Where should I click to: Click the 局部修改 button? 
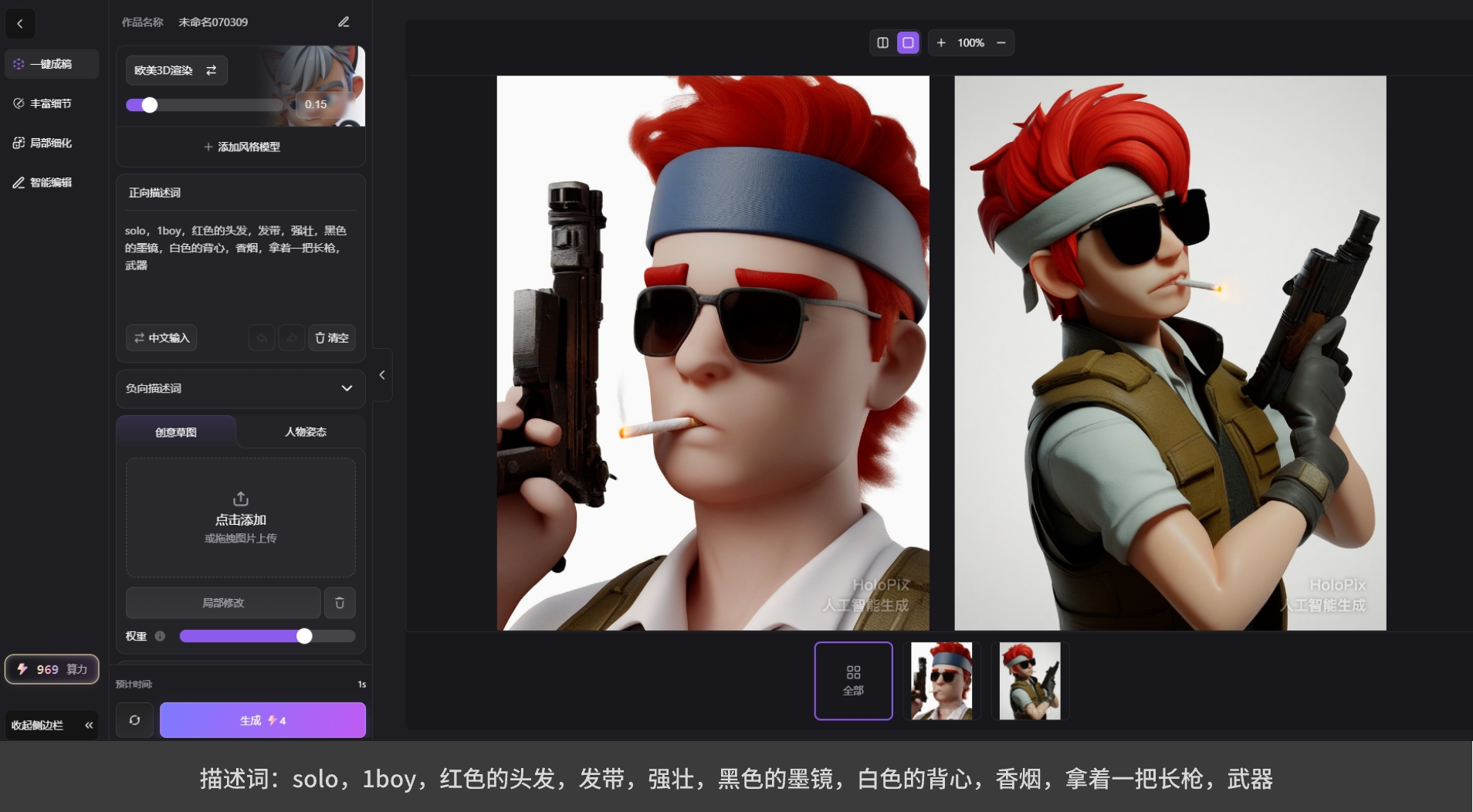(x=223, y=603)
